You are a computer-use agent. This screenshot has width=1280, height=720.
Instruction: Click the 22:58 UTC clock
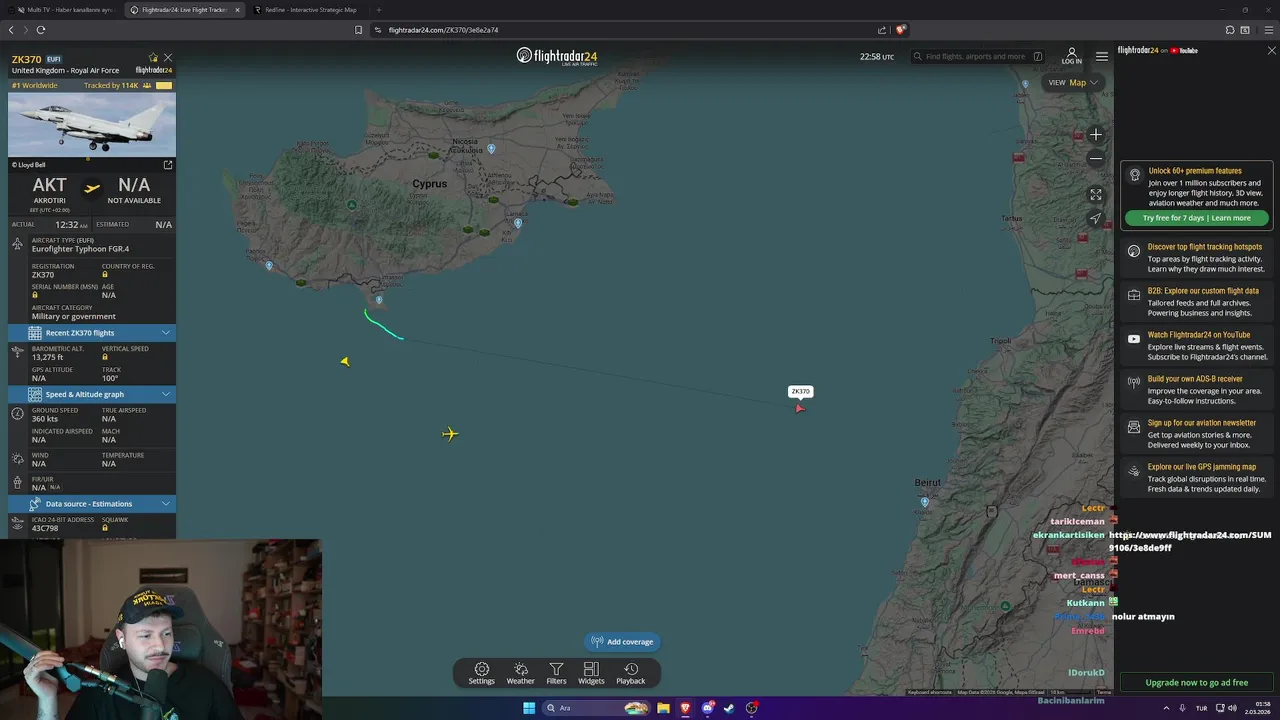pyautogui.click(x=877, y=57)
